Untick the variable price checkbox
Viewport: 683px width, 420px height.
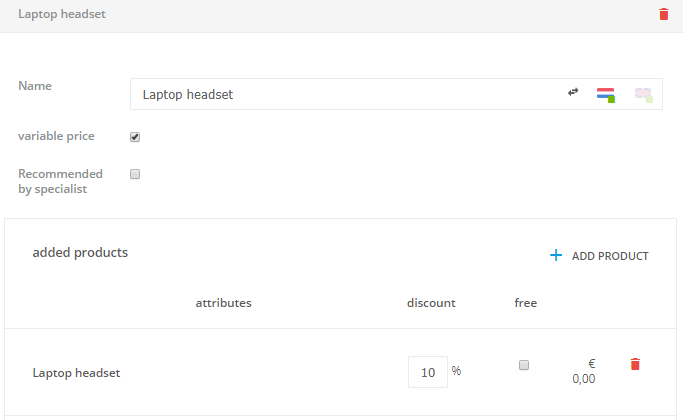135,137
